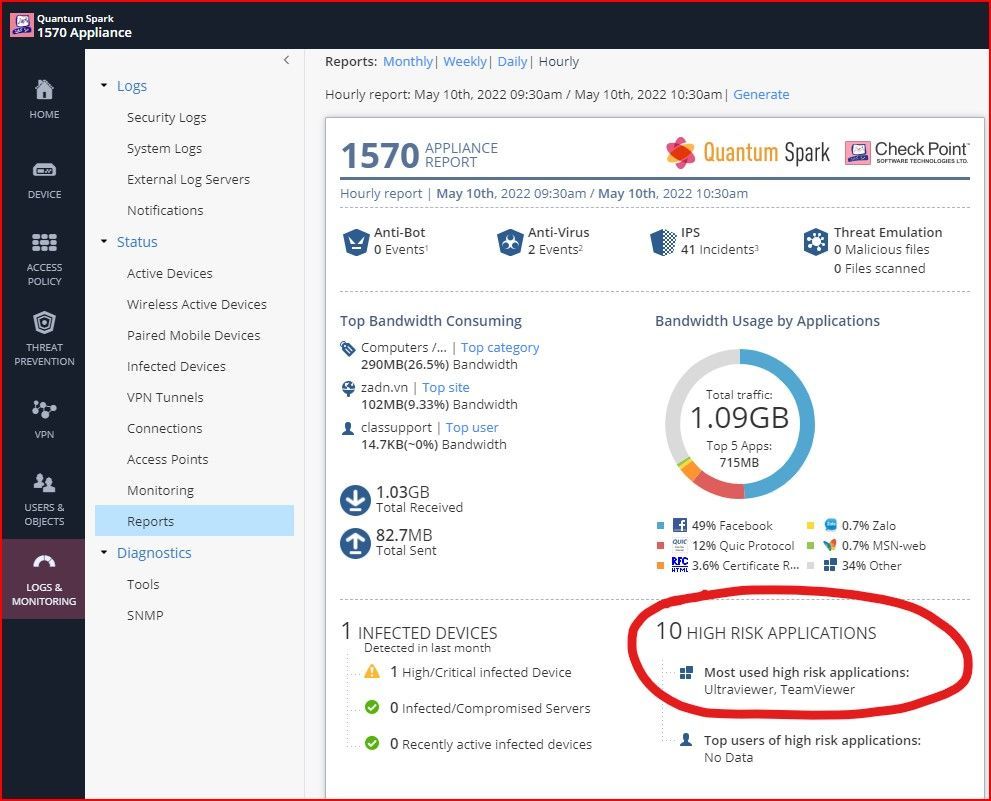Click the '2 Events' Anti-Virus text
The image size is (991, 801).
[556, 250]
